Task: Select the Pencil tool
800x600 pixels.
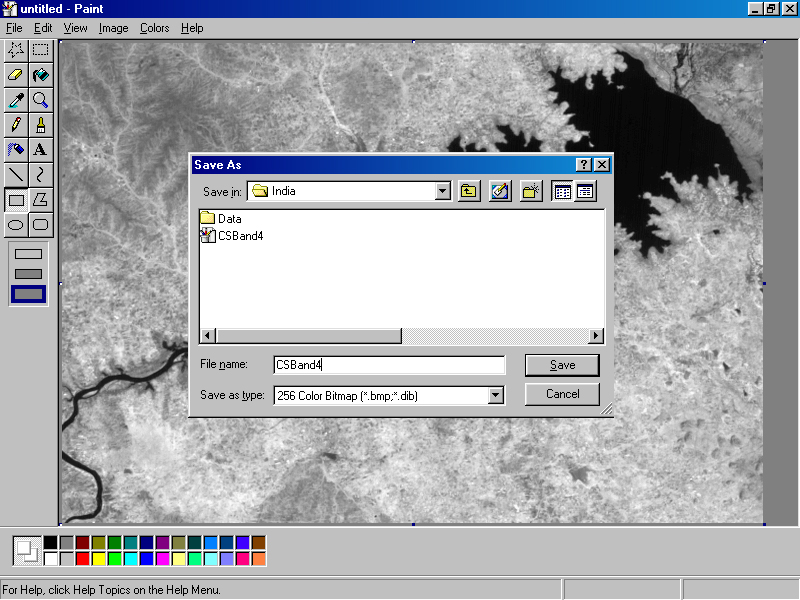Action: click(x=16, y=124)
